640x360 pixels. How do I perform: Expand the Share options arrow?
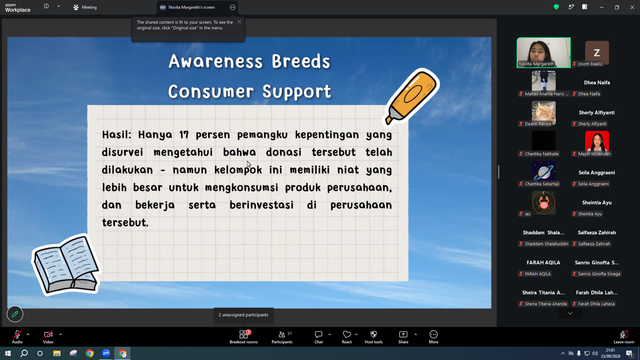[416, 334]
